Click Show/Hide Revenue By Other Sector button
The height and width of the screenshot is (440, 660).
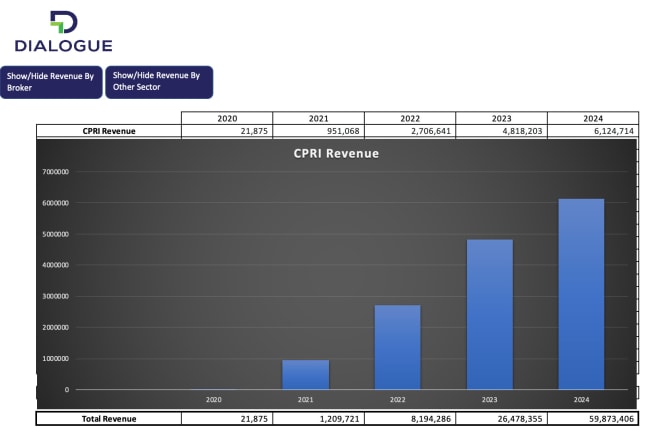pyautogui.click(x=159, y=82)
